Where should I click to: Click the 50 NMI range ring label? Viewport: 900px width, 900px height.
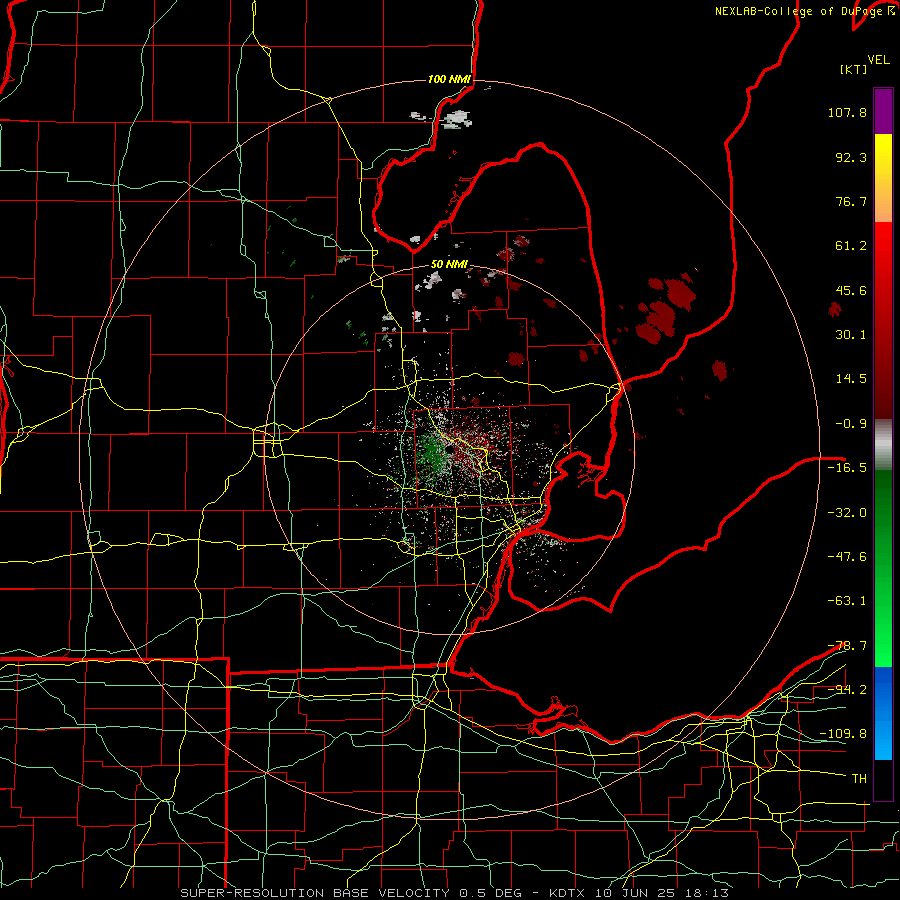click(x=449, y=265)
